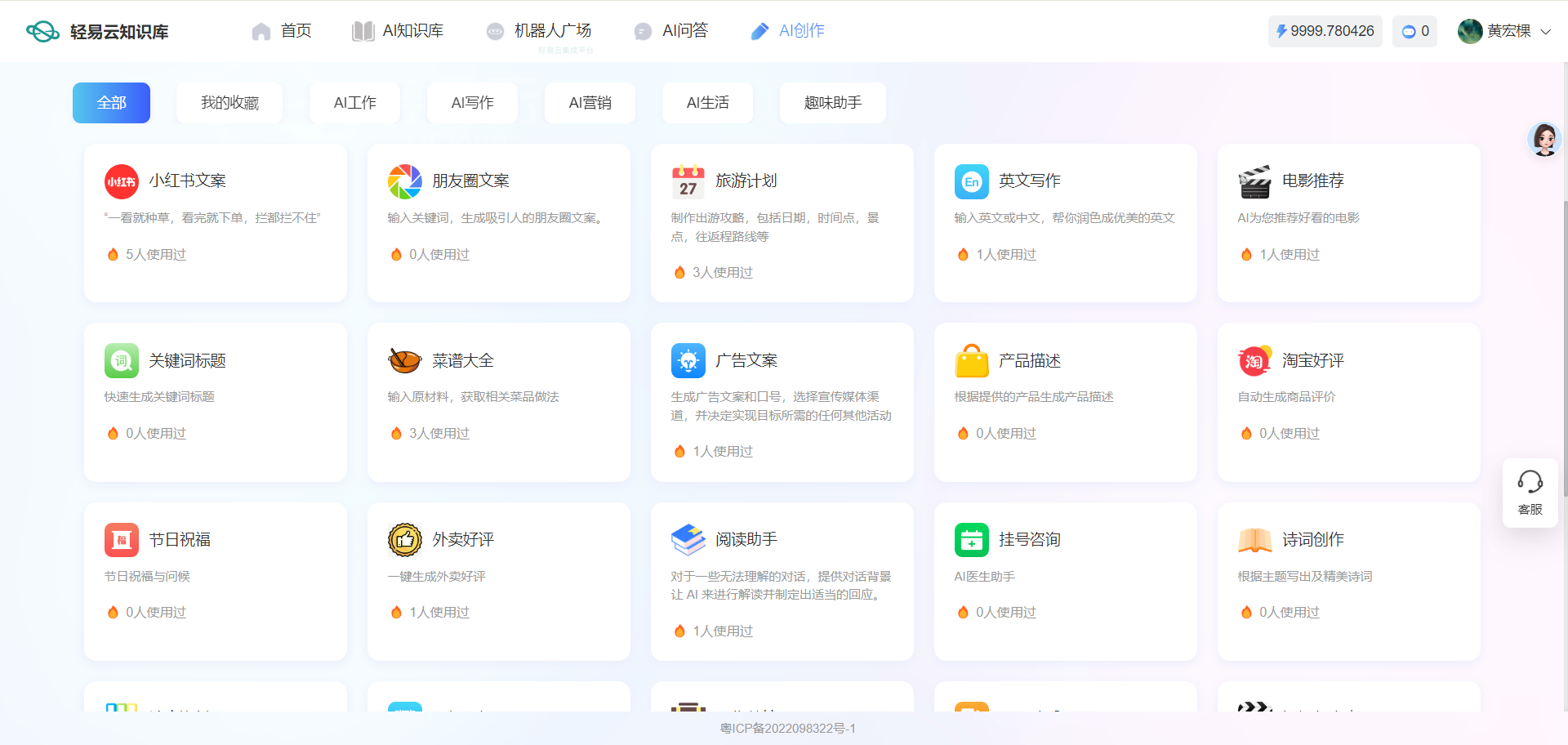Click the book icon beside AI知识库
Screen dimensions: 1568x745
coord(363,31)
